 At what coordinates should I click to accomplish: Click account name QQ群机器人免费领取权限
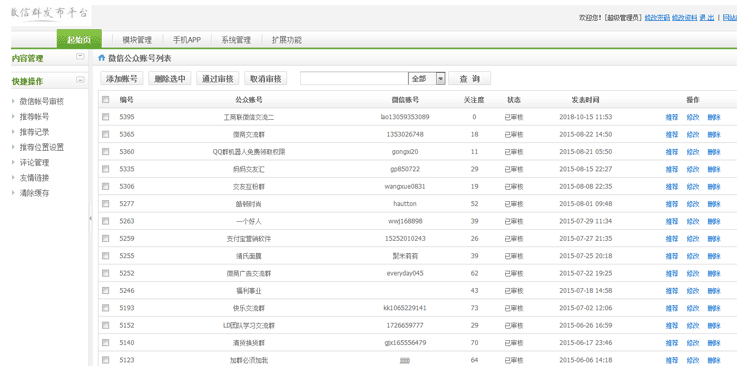249,152
